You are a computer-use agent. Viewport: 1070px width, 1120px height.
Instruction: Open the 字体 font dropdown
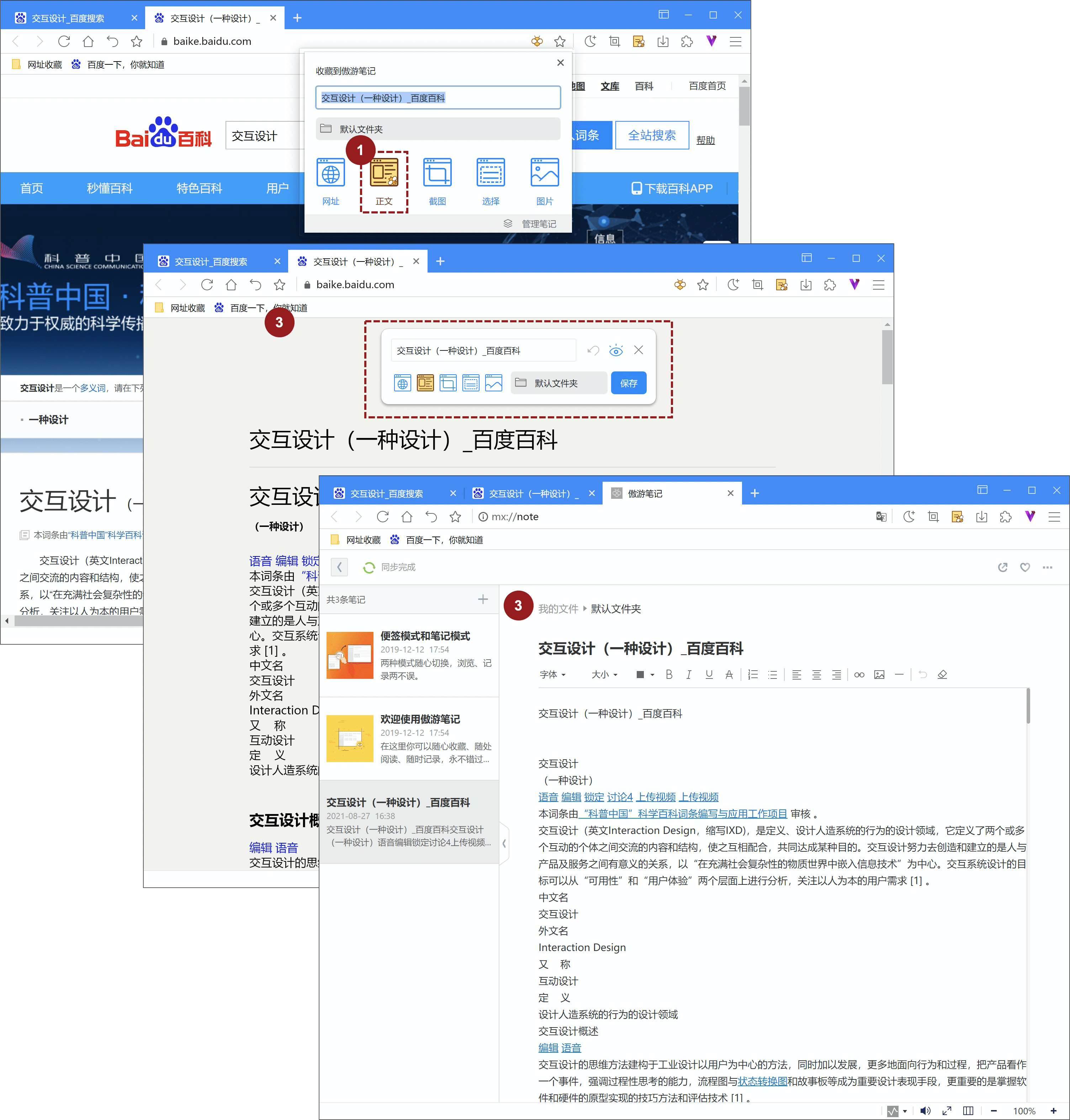click(552, 675)
